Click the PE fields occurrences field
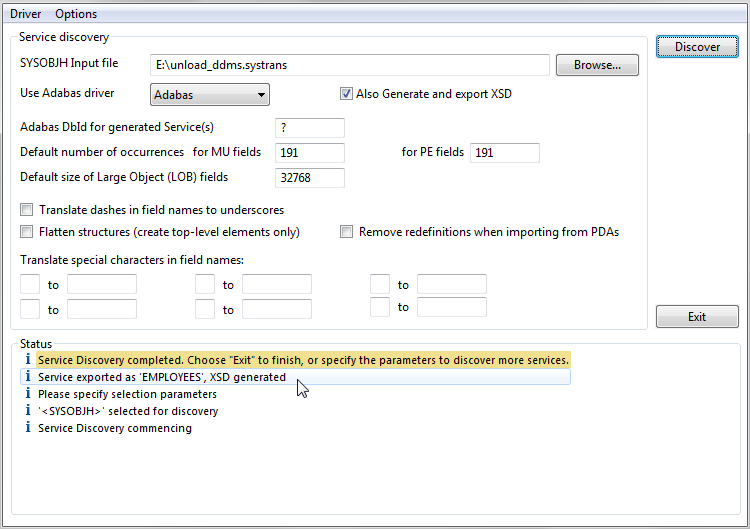The height and width of the screenshot is (529, 750). (505, 153)
